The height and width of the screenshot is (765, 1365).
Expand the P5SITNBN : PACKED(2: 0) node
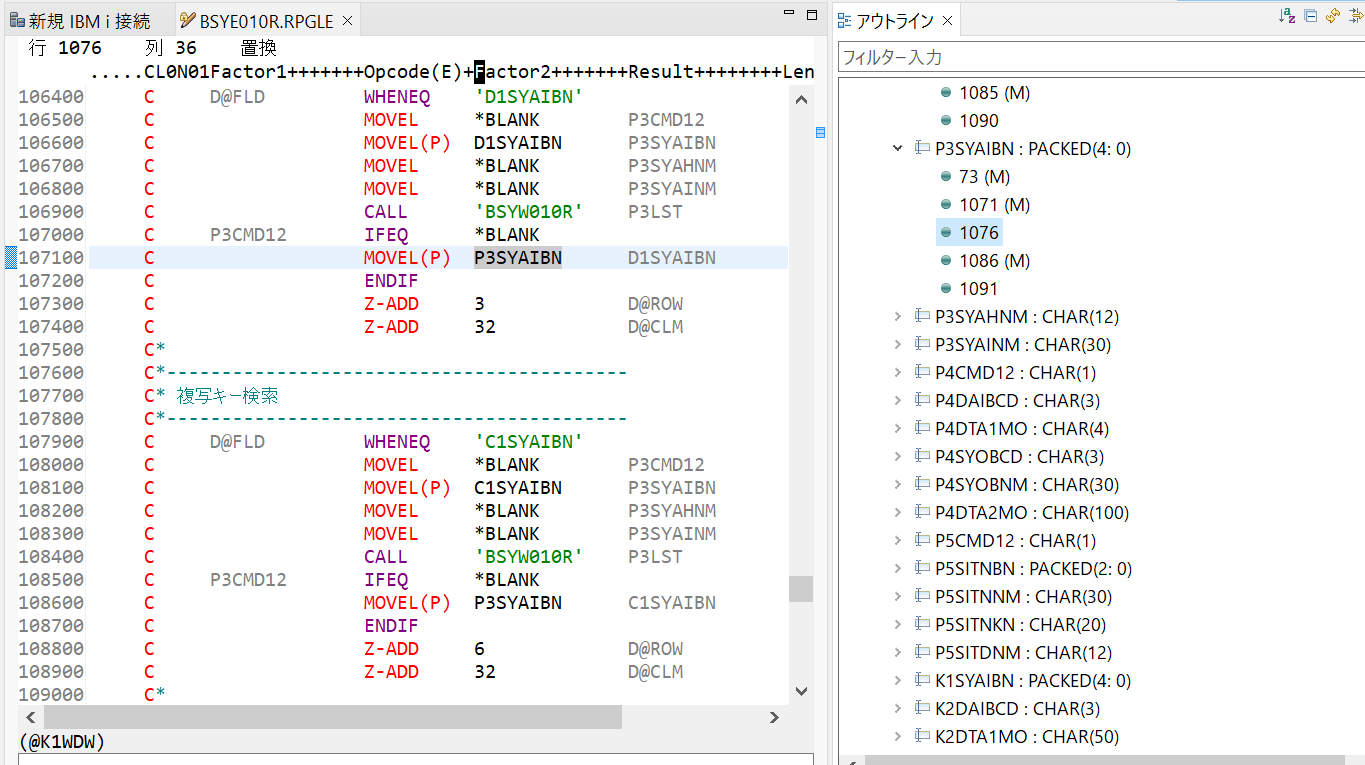point(898,568)
